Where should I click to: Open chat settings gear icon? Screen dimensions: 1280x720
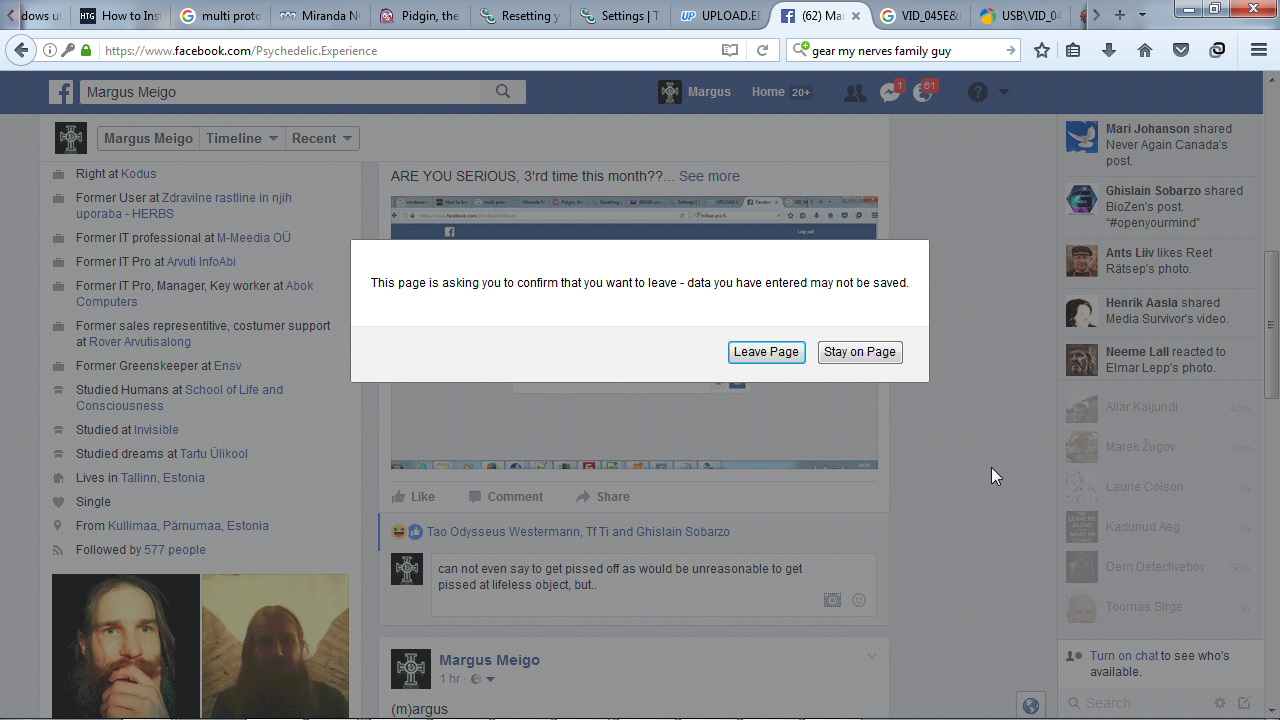[1220, 703]
